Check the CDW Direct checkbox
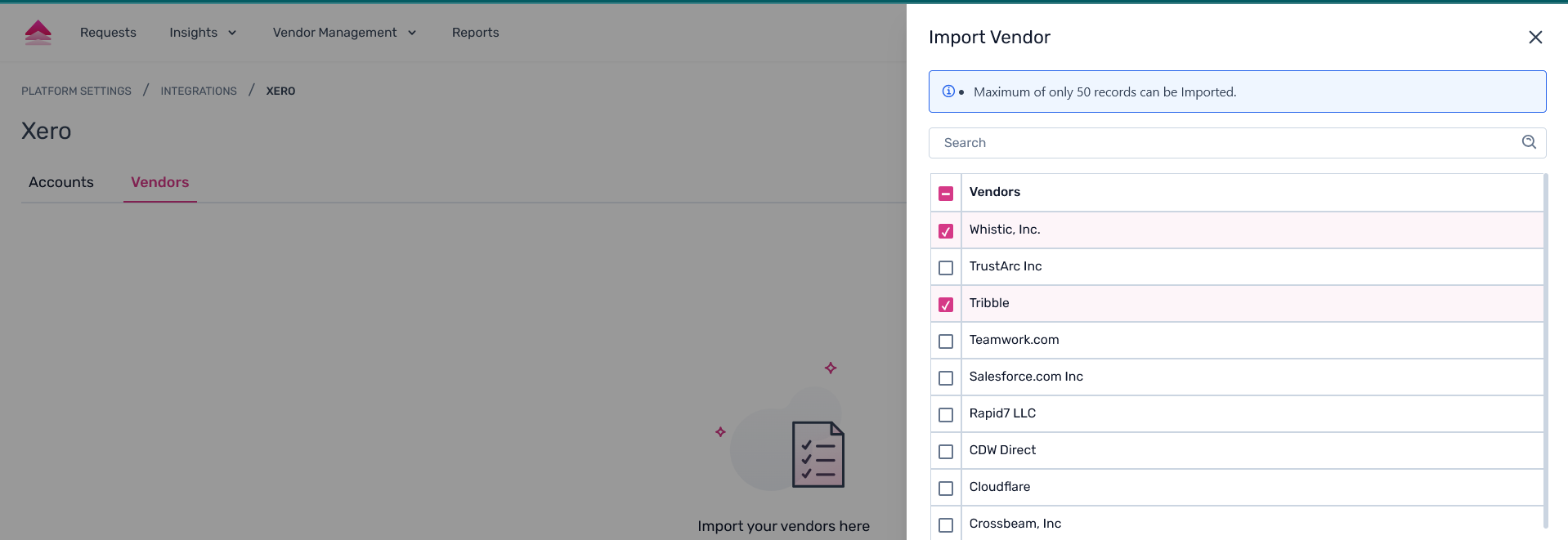 pyautogui.click(x=946, y=452)
